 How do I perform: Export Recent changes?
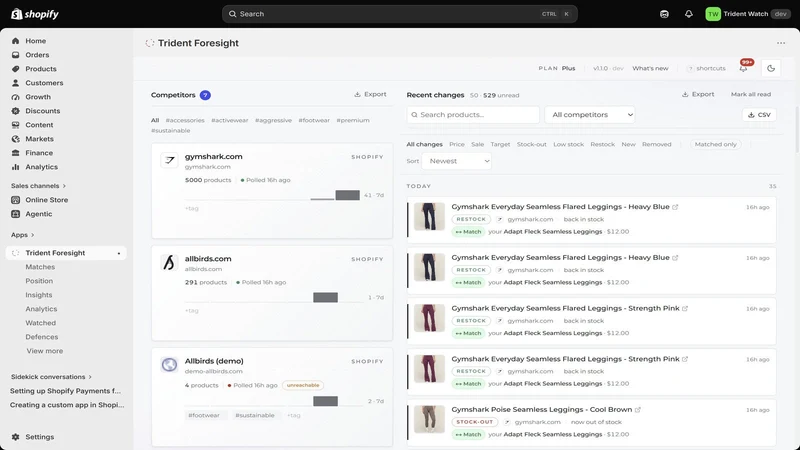[698, 94]
